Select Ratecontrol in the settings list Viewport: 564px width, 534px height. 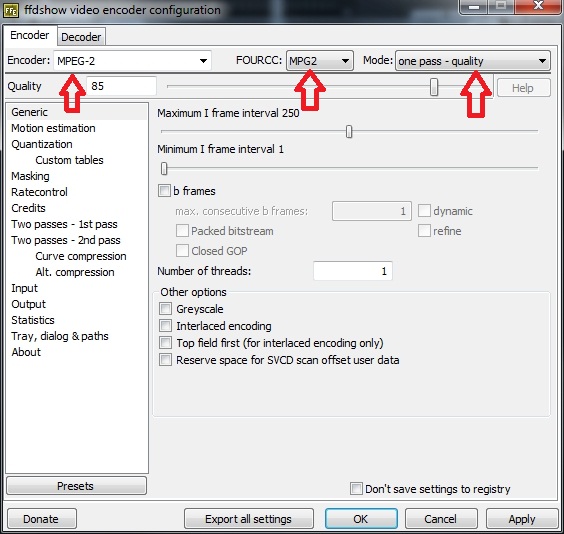pyautogui.click(x=39, y=192)
